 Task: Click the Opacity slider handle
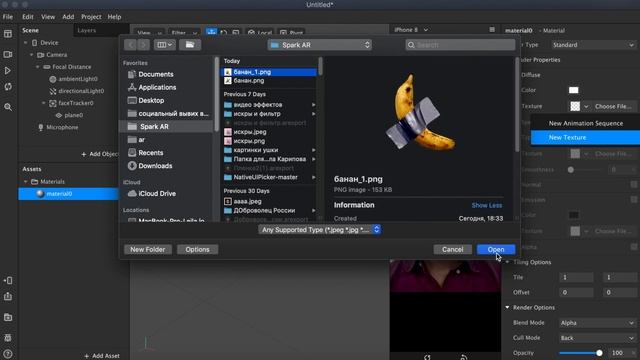[599, 353]
